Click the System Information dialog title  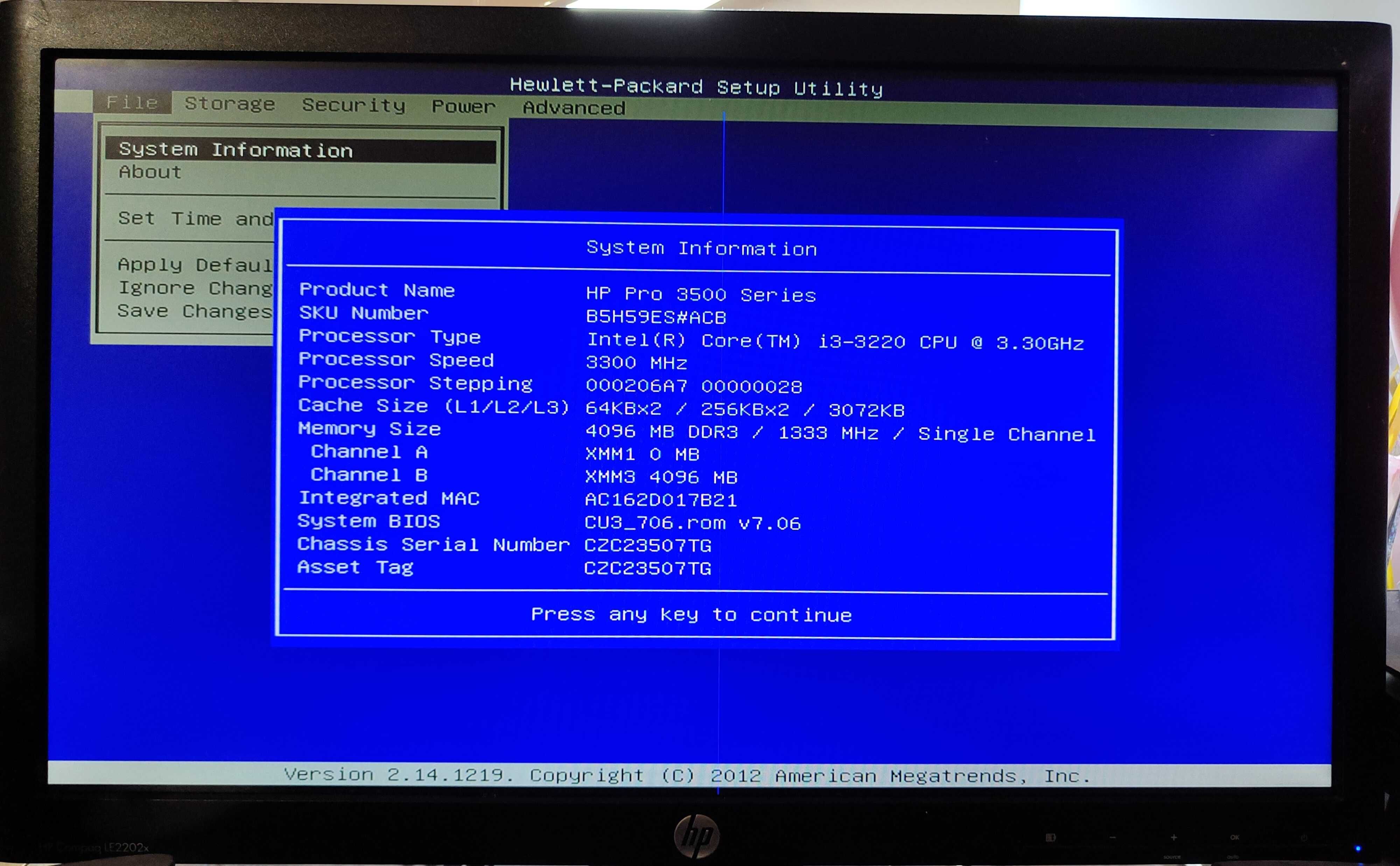tap(701, 248)
